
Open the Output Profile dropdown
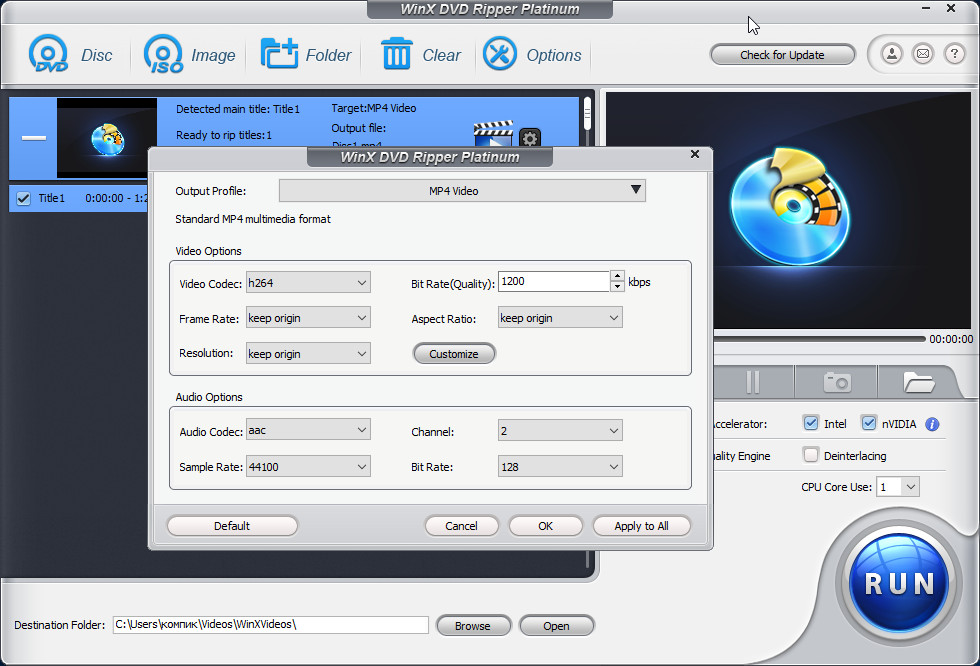pos(462,191)
